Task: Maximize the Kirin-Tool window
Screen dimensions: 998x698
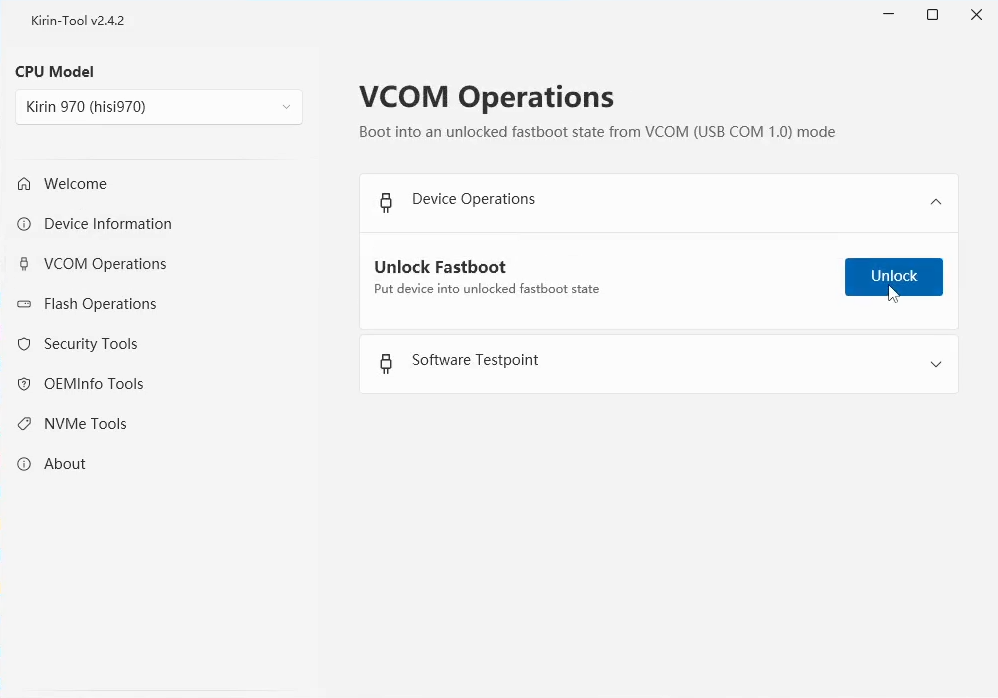Action: click(932, 15)
